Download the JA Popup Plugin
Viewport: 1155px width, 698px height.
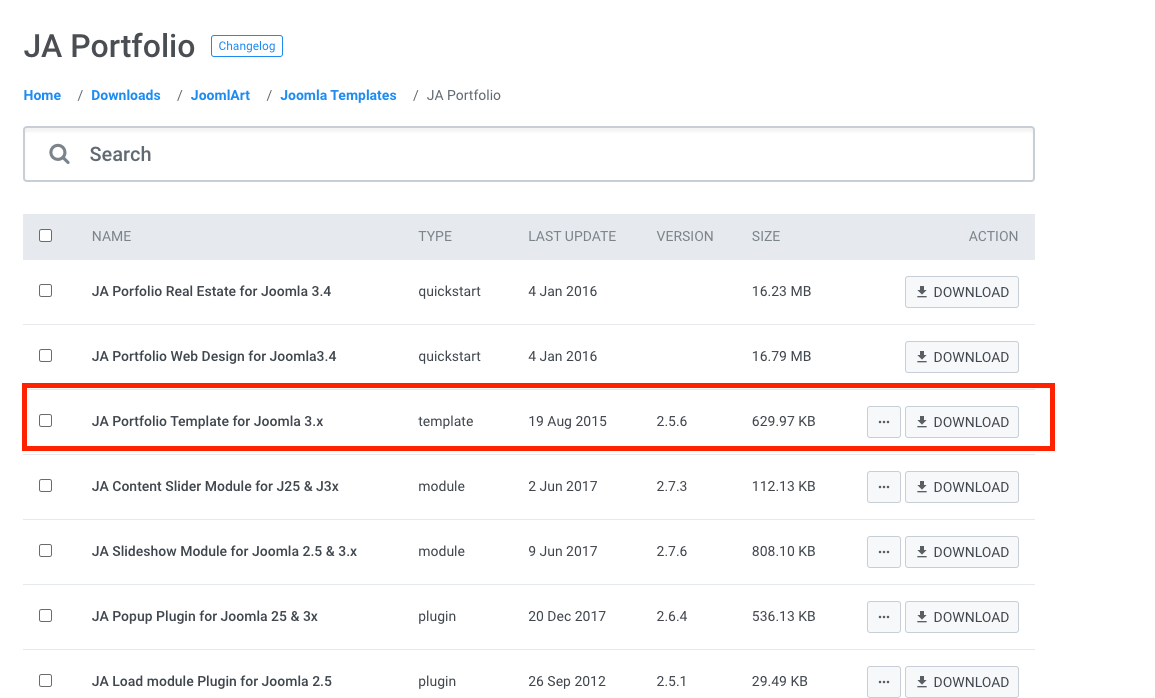pyautogui.click(x=961, y=617)
